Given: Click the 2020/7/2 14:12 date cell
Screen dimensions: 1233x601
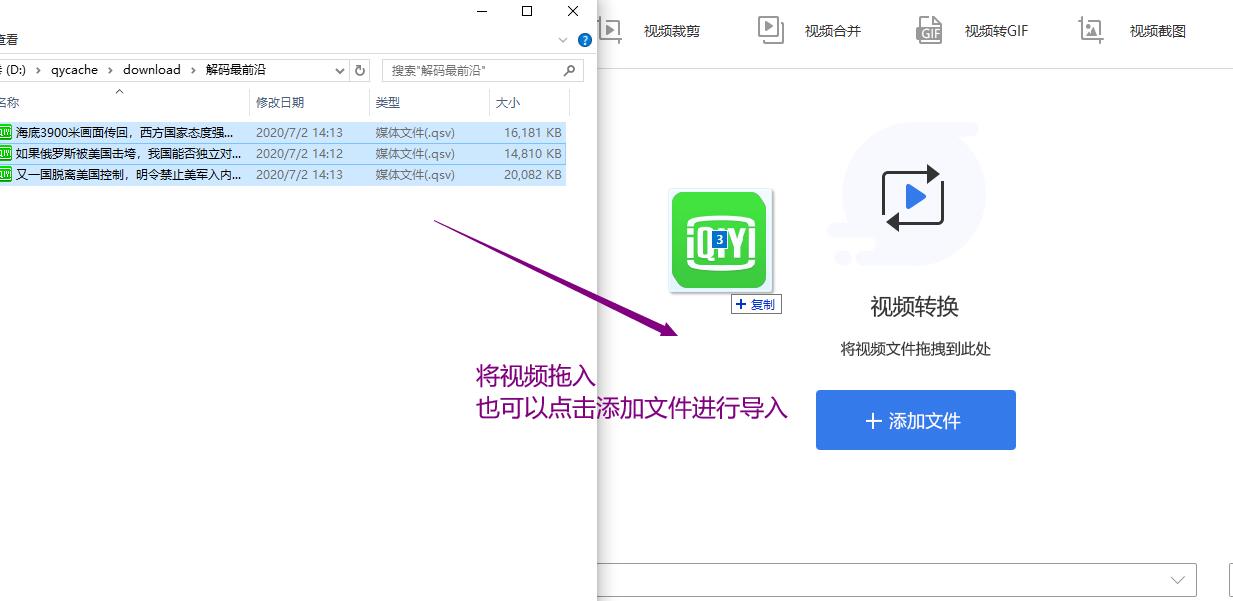Looking at the screenshot, I should pyautogui.click(x=299, y=154).
